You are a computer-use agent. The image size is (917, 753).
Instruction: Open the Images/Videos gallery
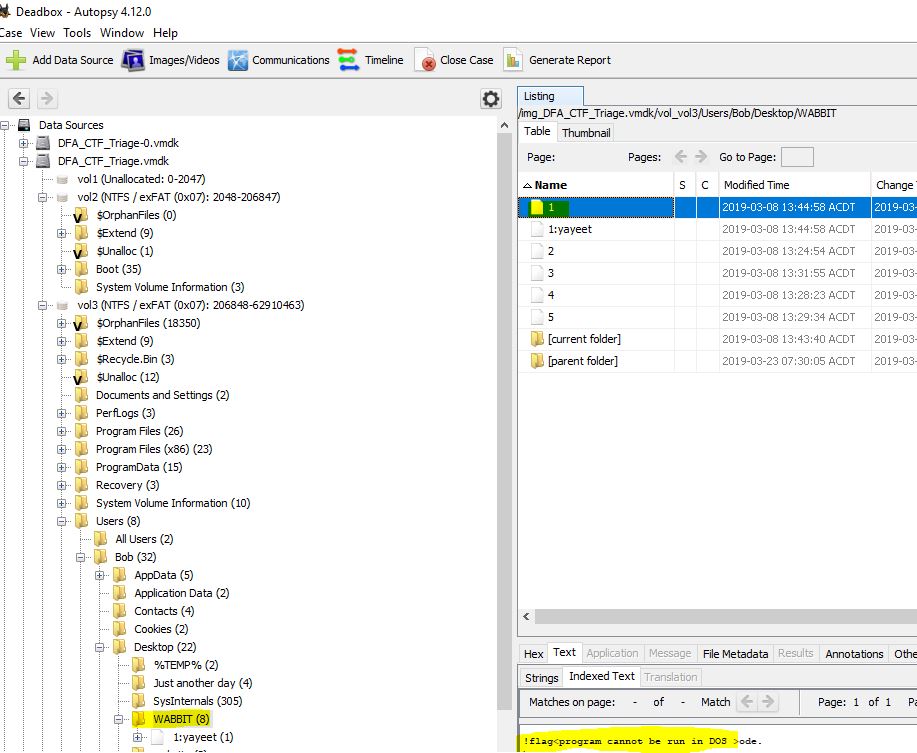pyautogui.click(x=133, y=60)
